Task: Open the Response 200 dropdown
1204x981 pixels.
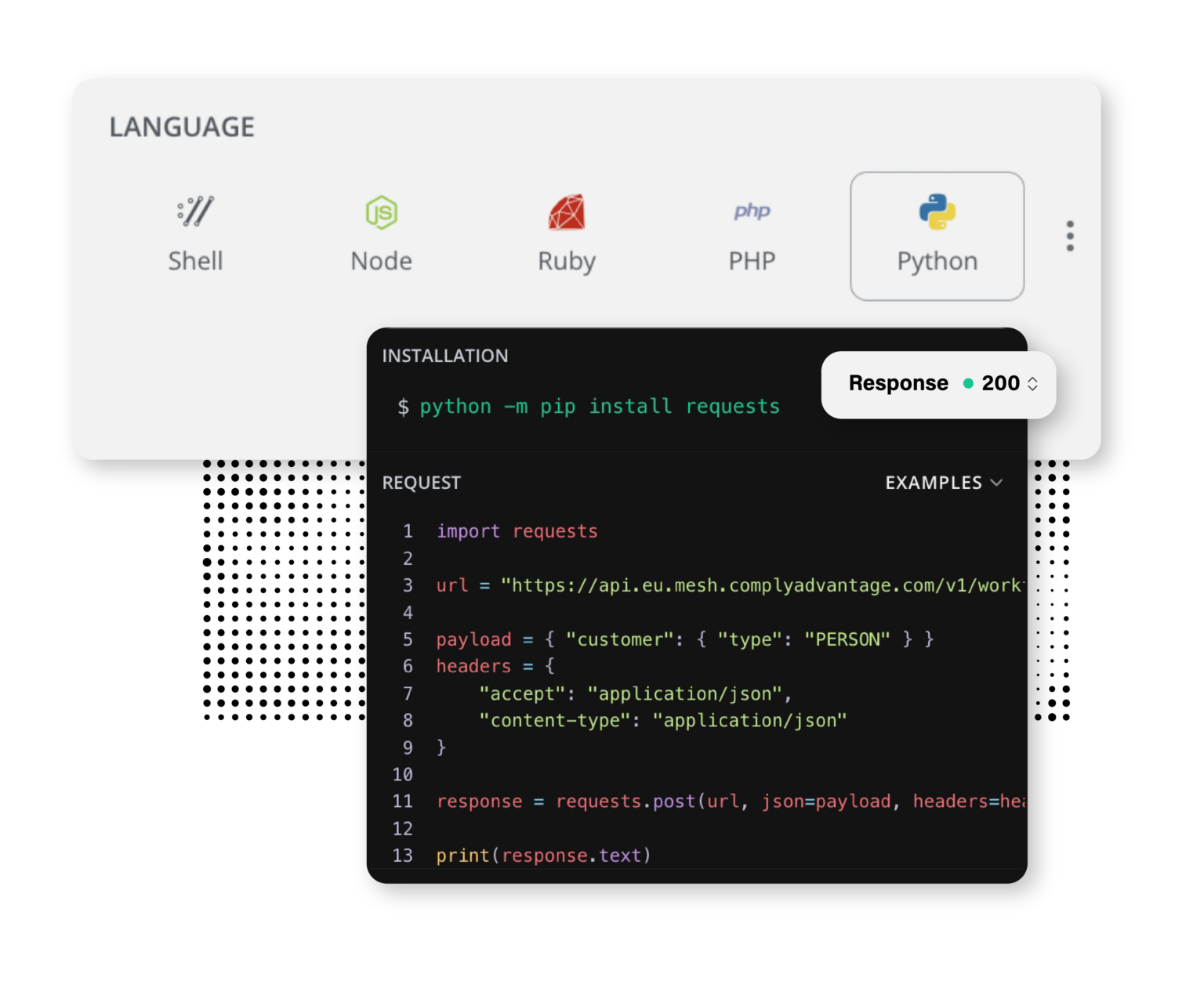Action: 937,384
